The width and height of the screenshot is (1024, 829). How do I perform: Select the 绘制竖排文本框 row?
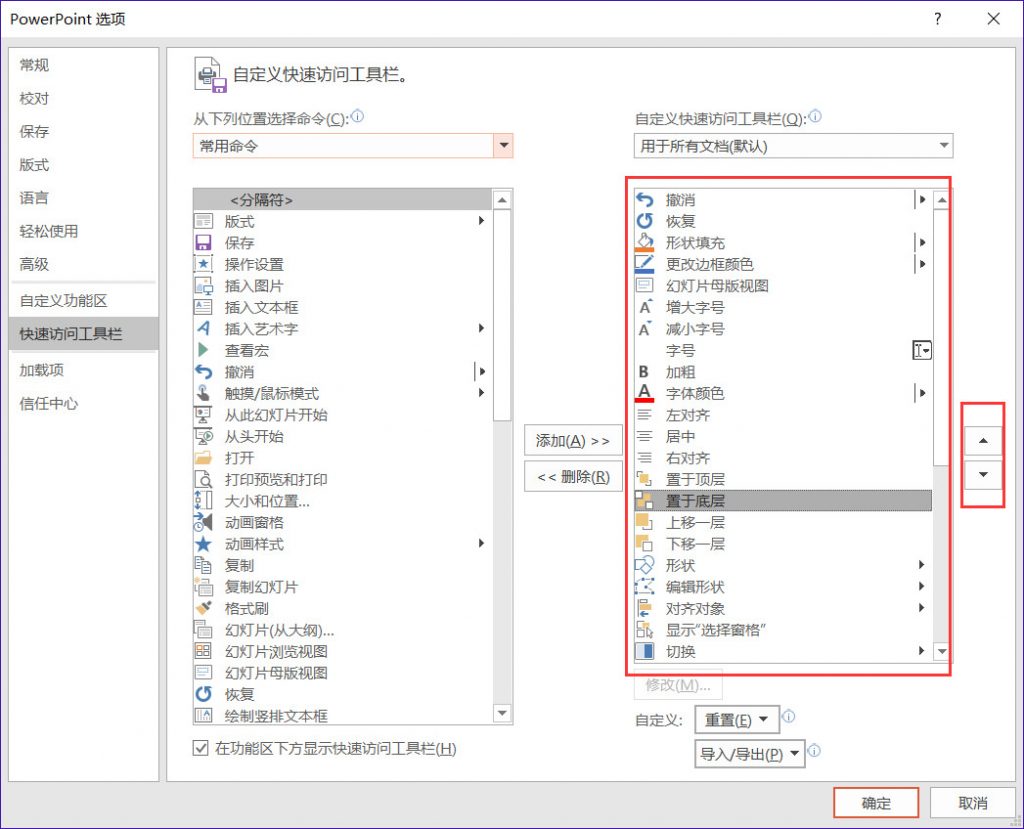tap(343, 716)
